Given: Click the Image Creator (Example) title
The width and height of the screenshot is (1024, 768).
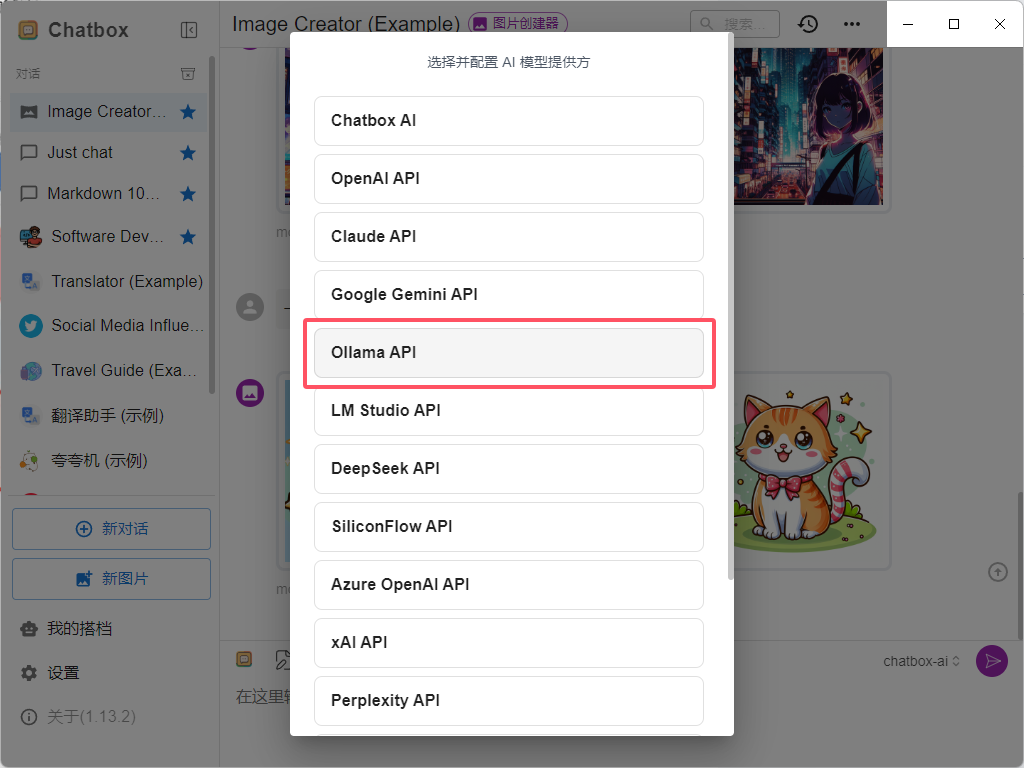Looking at the screenshot, I should pos(346,24).
